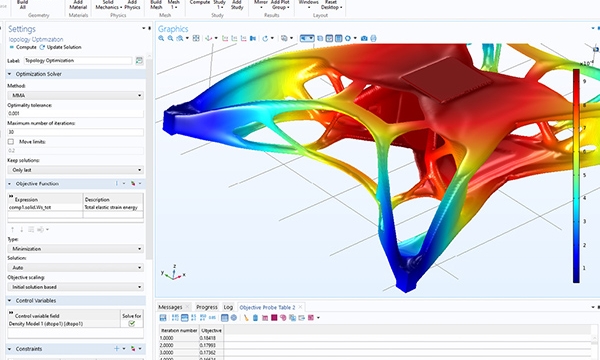Click the color legend bar in Graphics
This screenshot has height=360, width=600.
pyautogui.click(x=576, y=176)
